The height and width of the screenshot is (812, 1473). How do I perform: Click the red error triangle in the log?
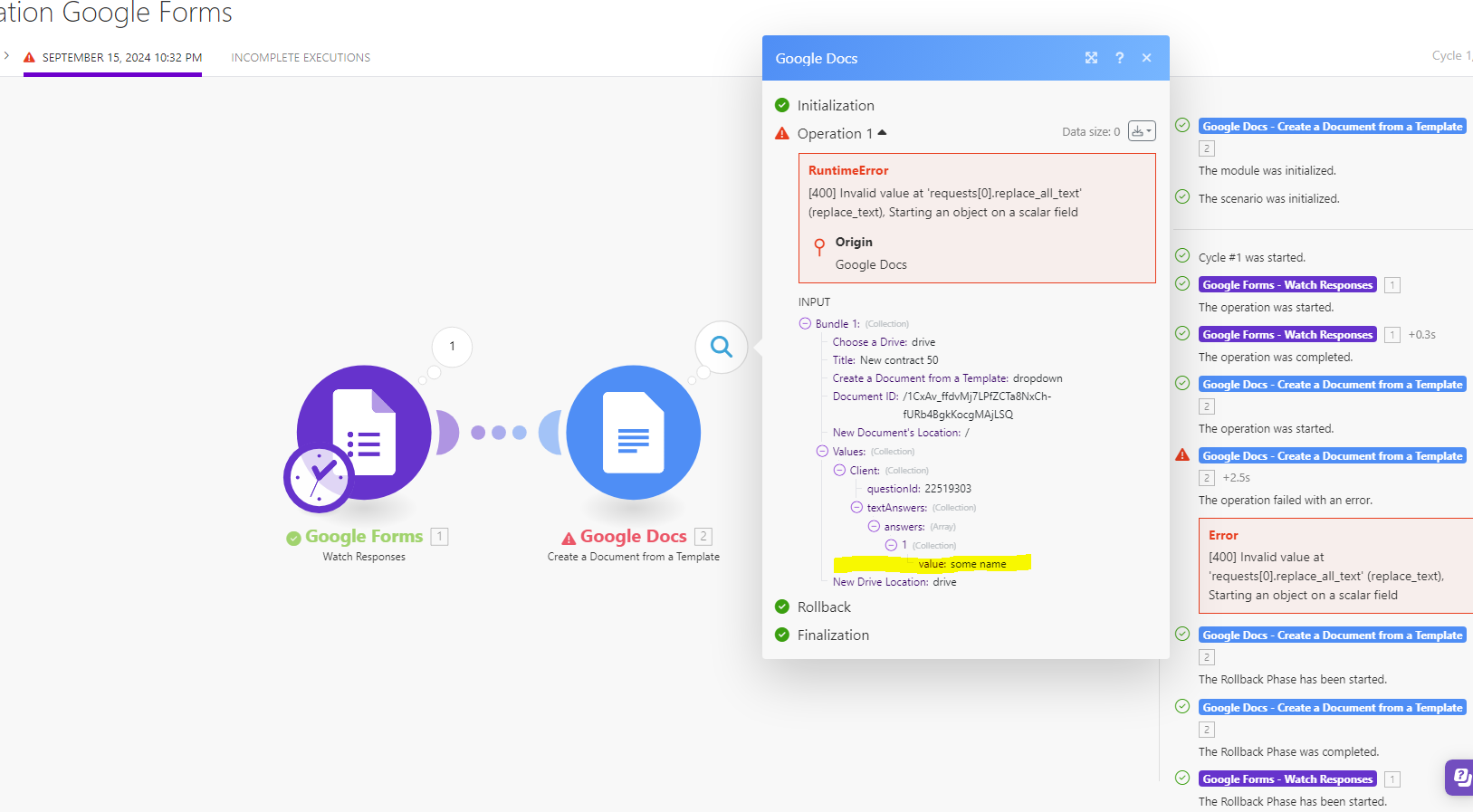tap(1182, 454)
